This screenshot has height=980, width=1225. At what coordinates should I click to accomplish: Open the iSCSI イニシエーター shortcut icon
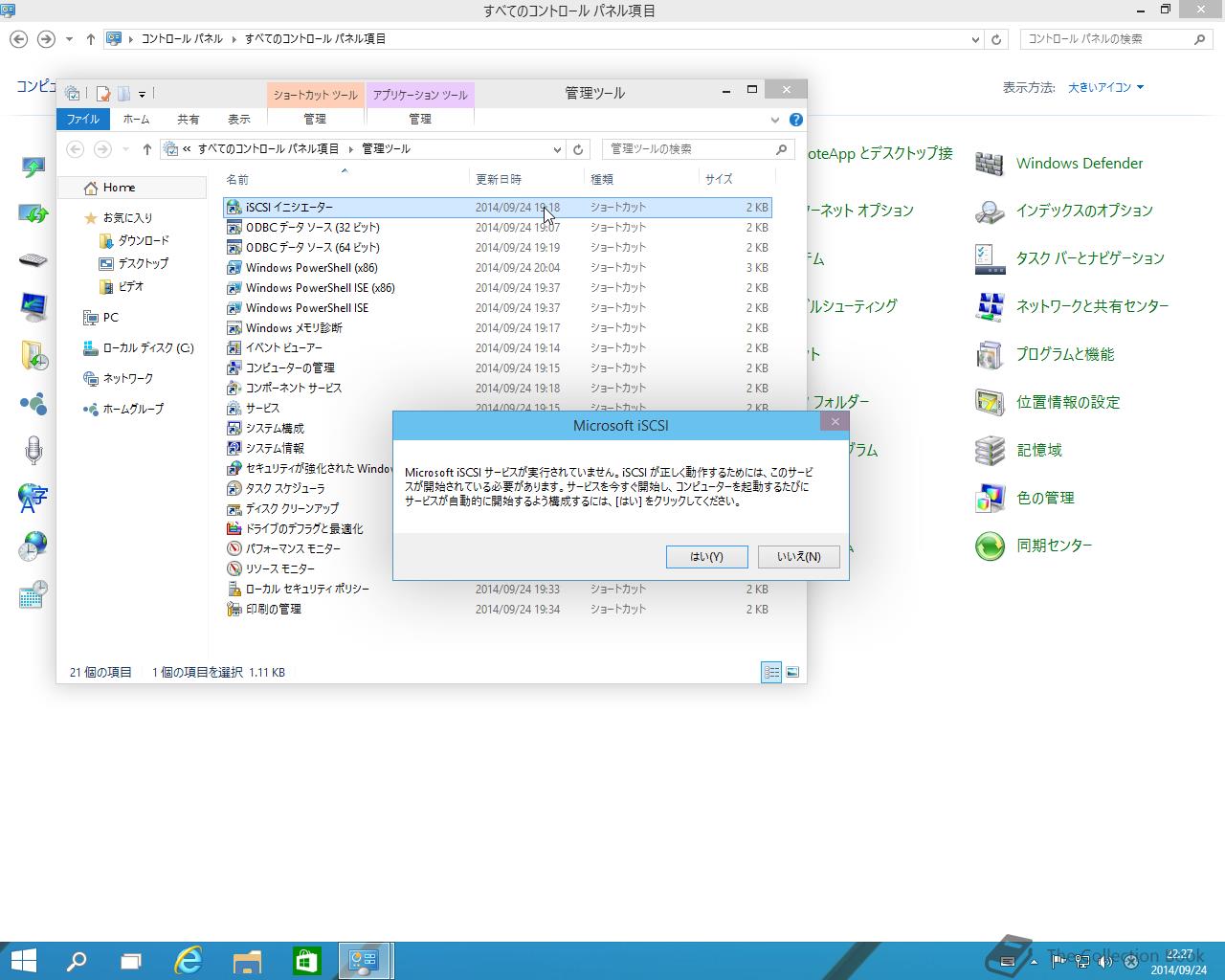pyautogui.click(x=234, y=207)
